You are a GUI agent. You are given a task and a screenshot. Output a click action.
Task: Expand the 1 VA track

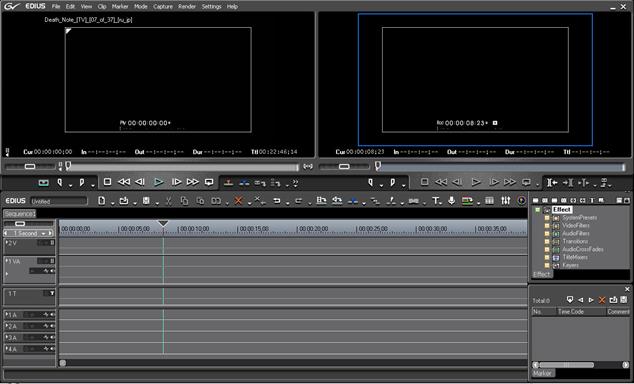coord(7,260)
